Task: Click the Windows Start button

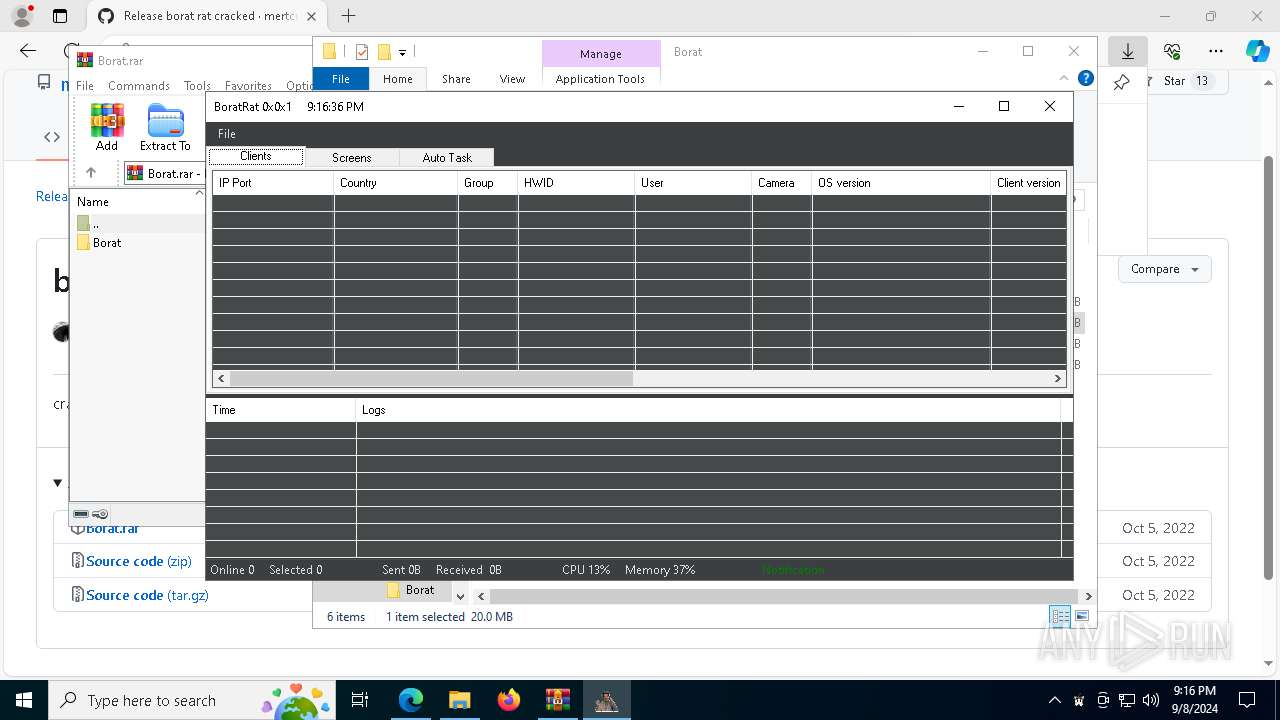Action: click(x=24, y=700)
